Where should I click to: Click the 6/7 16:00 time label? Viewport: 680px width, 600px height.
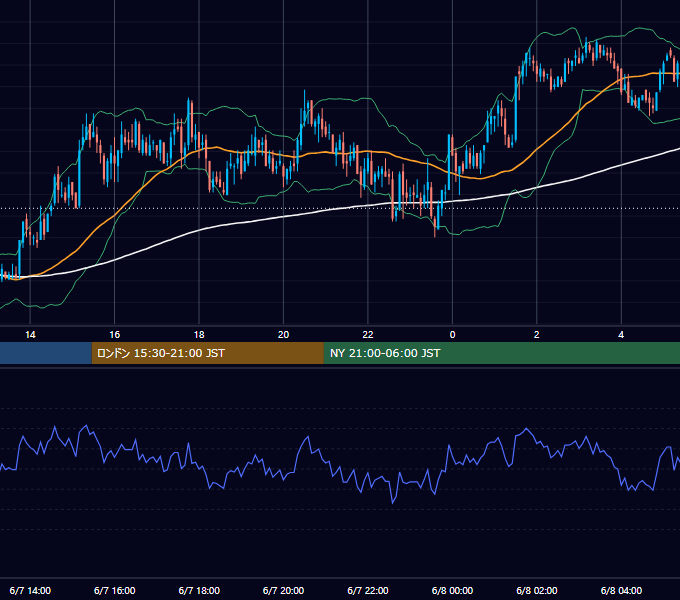pos(114,590)
